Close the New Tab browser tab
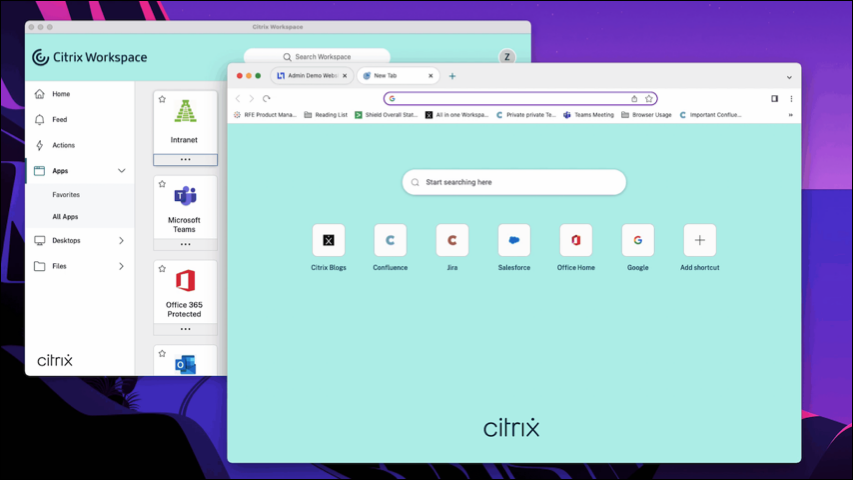Screen dimensions: 853x480 (430, 76)
